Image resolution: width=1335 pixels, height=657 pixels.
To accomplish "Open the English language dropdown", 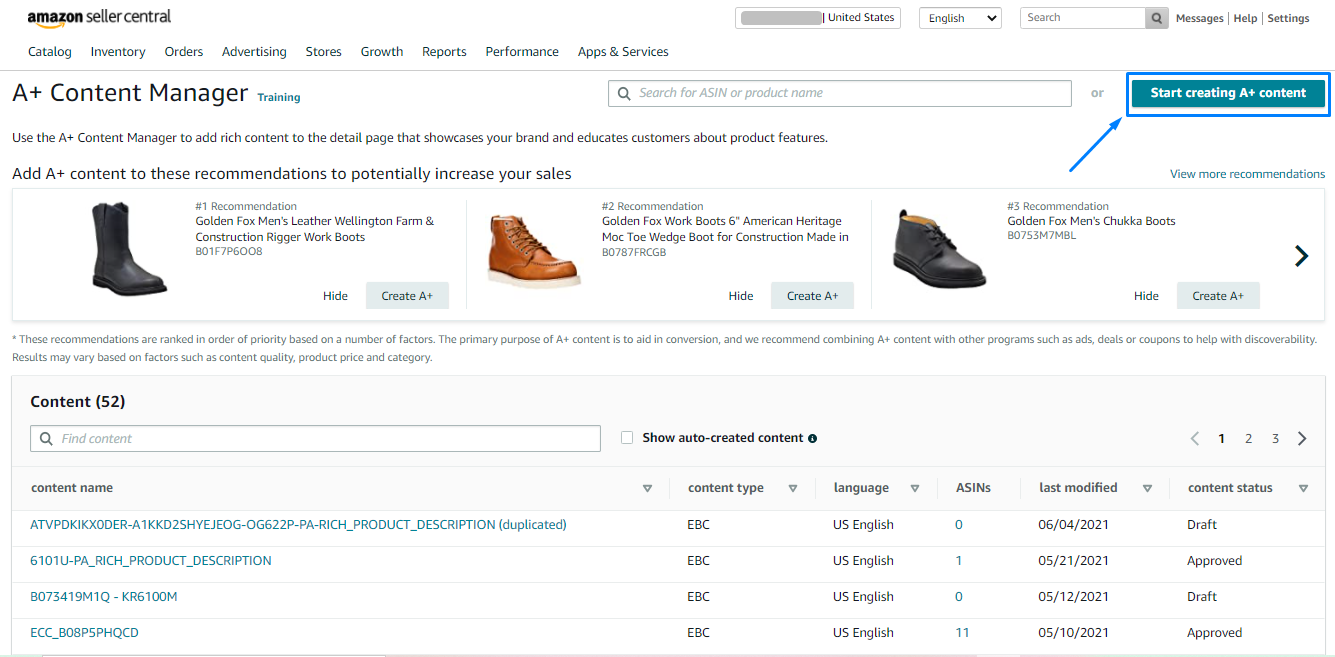I will click(x=961, y=18).
